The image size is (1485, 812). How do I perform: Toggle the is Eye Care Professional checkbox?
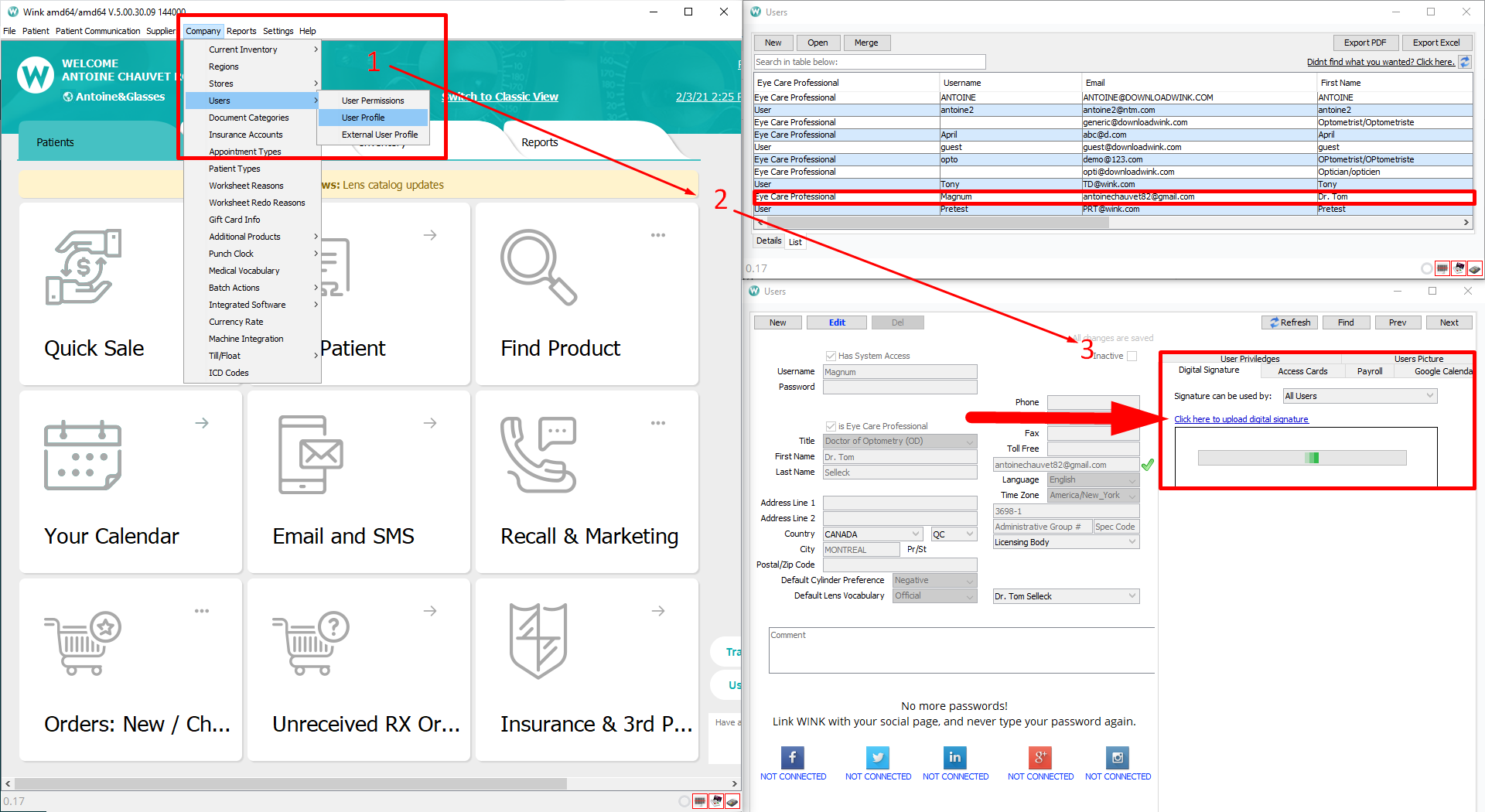[831, 426]
